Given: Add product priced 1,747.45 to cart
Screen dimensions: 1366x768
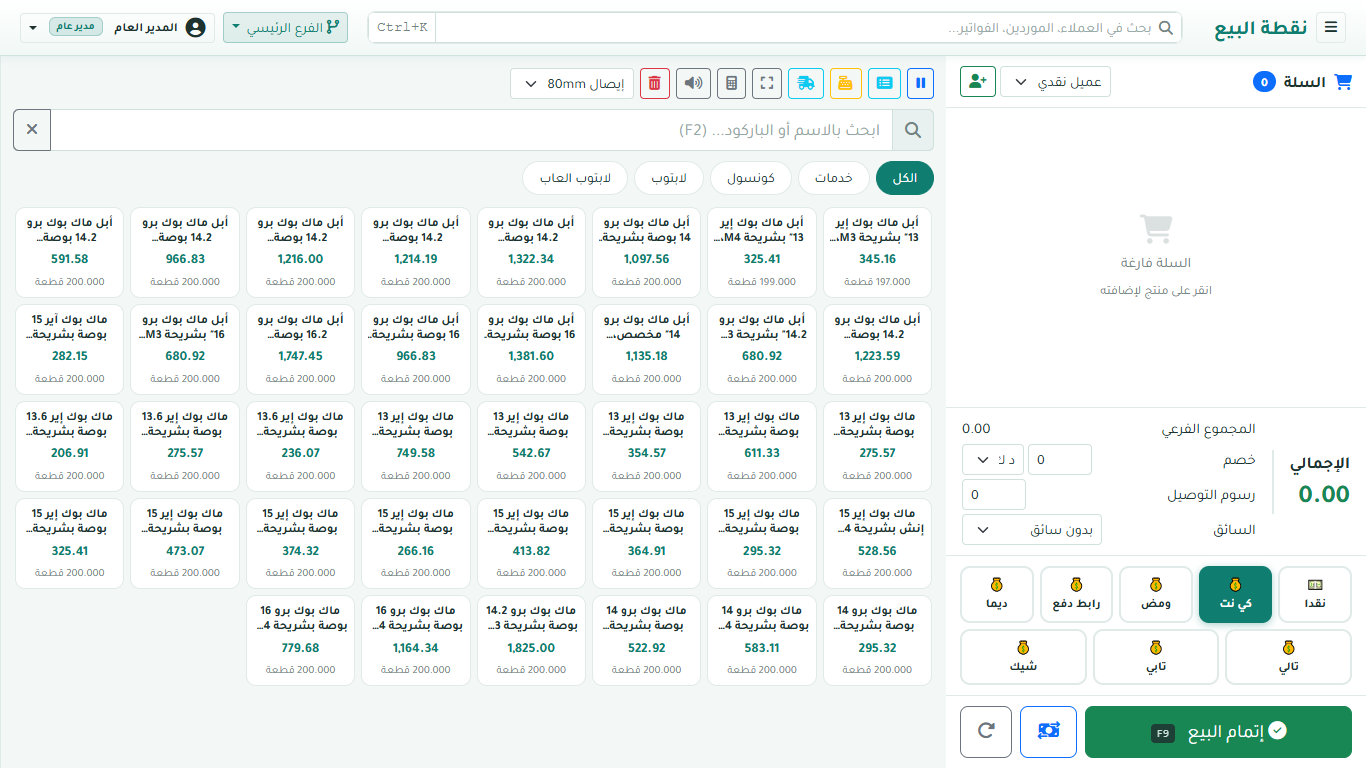Looking at the screenshot, I should [x=301, y=349].
